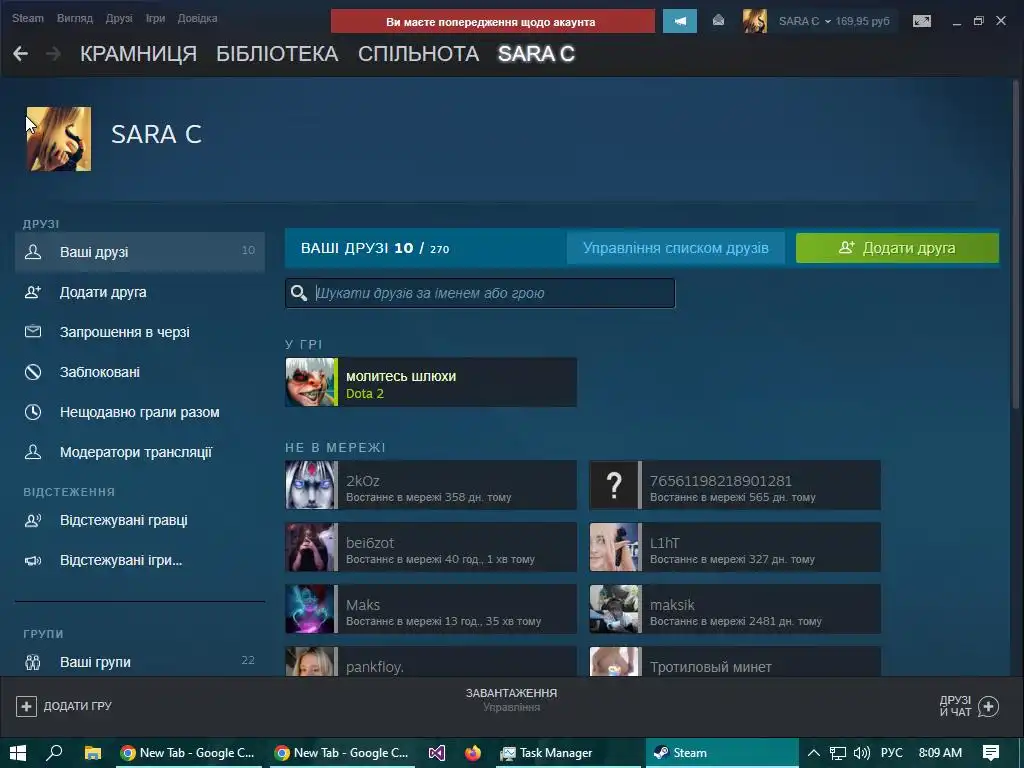Open the Ігри menu
Screen dimensions: 1024x768
click(155, 18)
